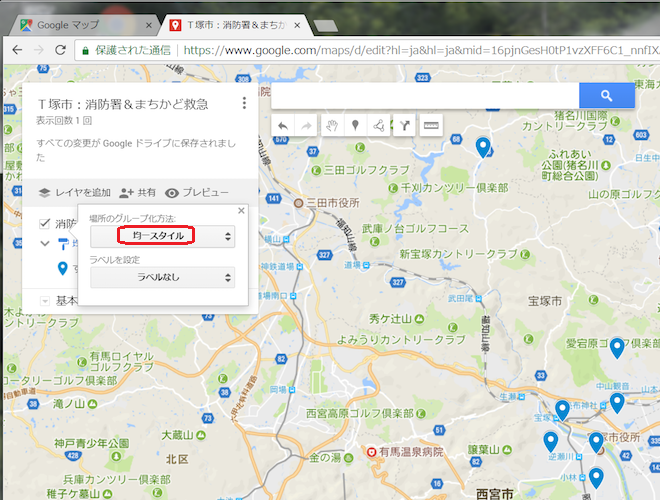The width and height of the screenshot is (660, 500).
Task: Click the blue pin icon in layer list
Action: coord(63,268)
